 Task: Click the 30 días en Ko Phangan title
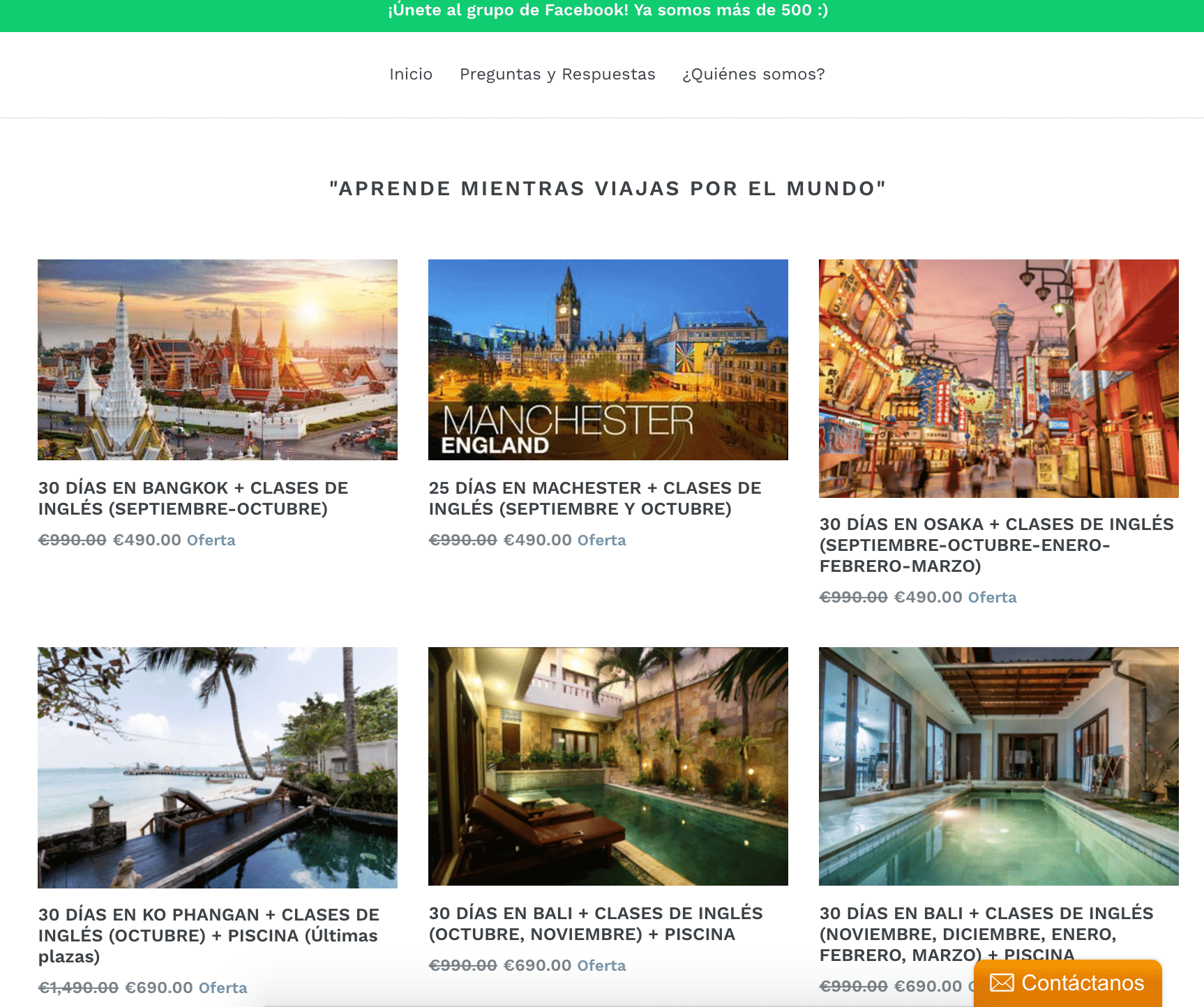(x=209, y=935)
